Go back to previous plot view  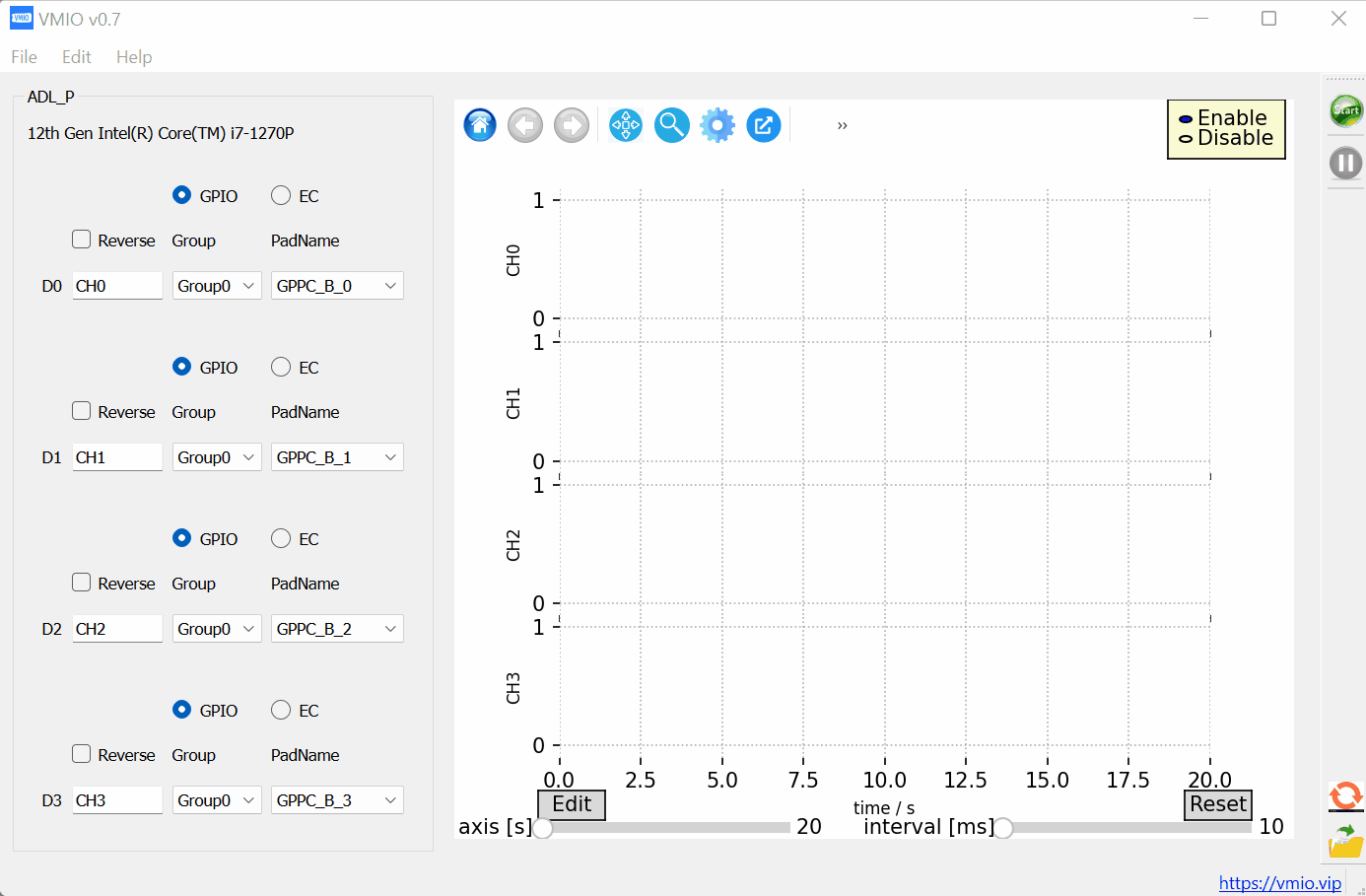coord(525,125)
